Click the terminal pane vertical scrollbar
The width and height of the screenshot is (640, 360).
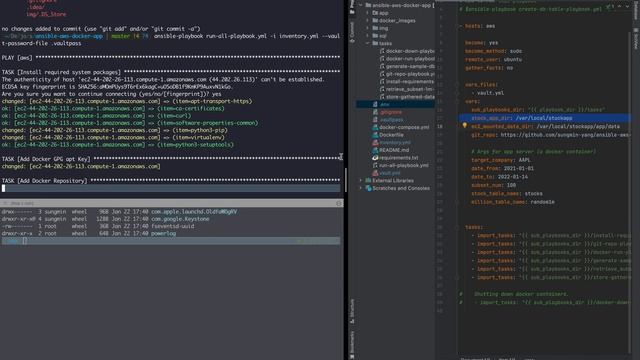click(x=346, y=180)
